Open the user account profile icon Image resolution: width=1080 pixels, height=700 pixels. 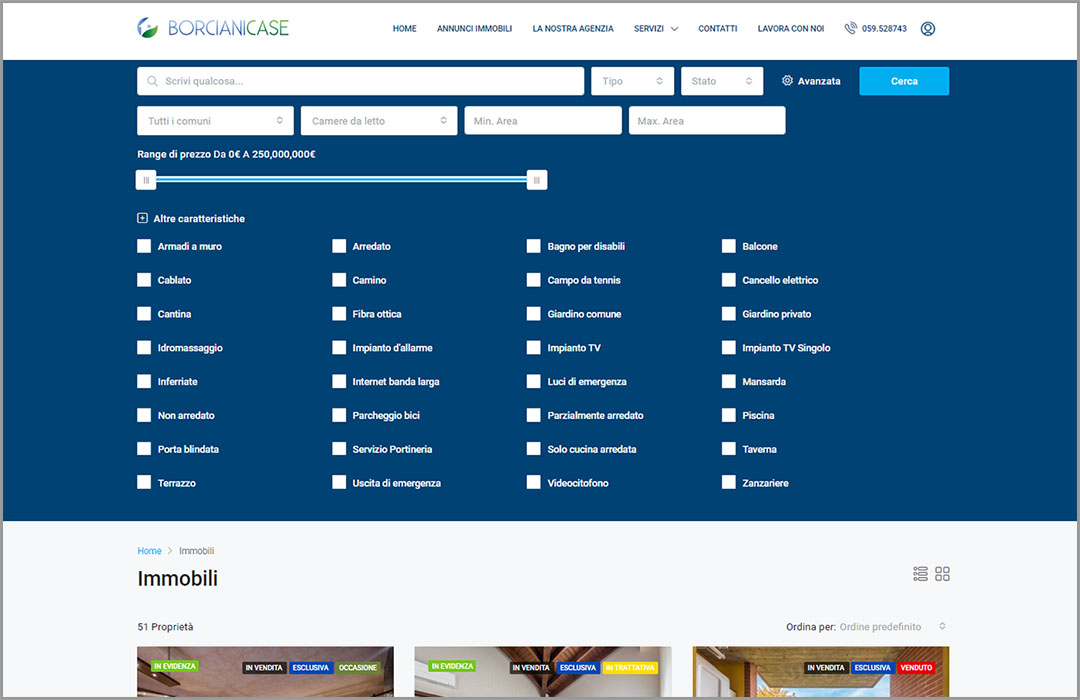point(927,29)
